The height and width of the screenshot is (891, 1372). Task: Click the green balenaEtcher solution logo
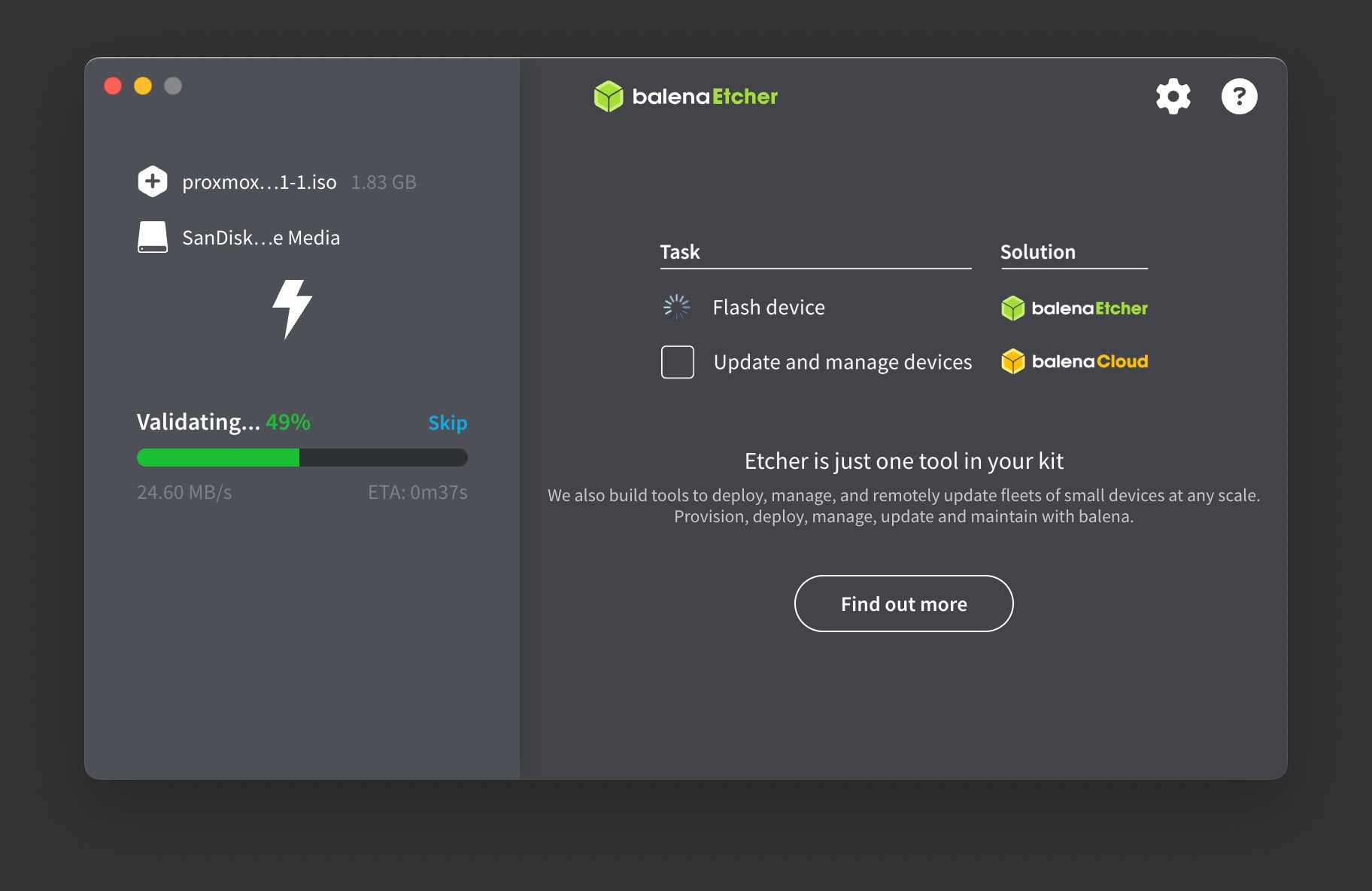pyautogui.click(x=1074, y=308)
